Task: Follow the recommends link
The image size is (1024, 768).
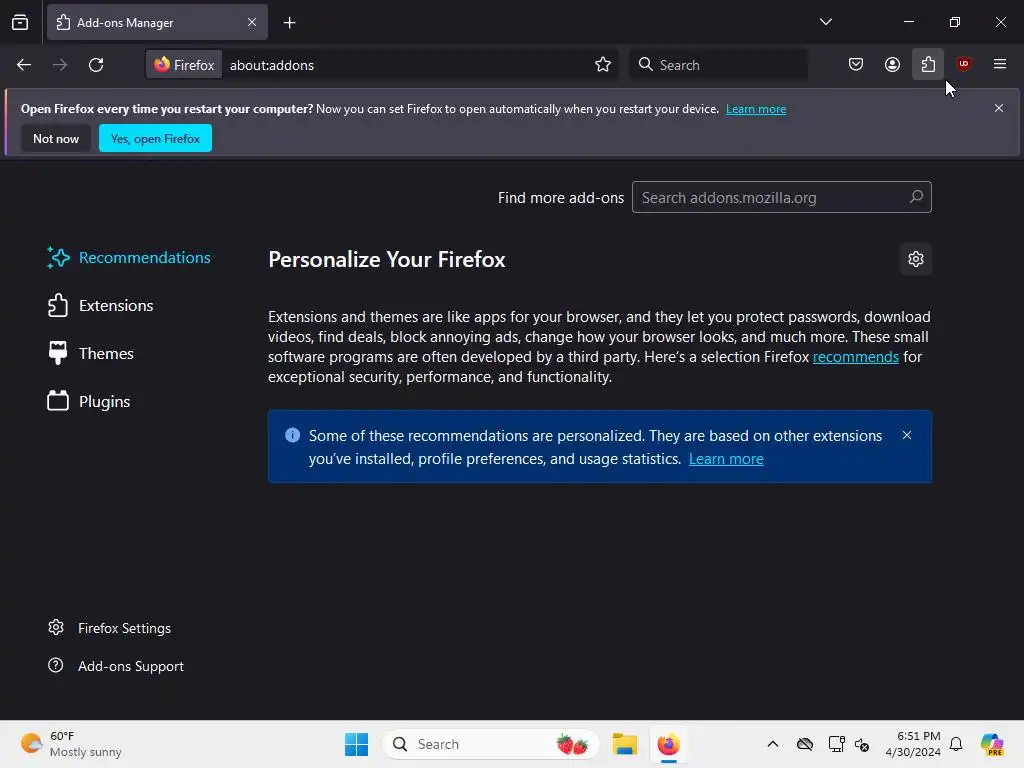Action: pyautogui.click(x=856, y=357)
